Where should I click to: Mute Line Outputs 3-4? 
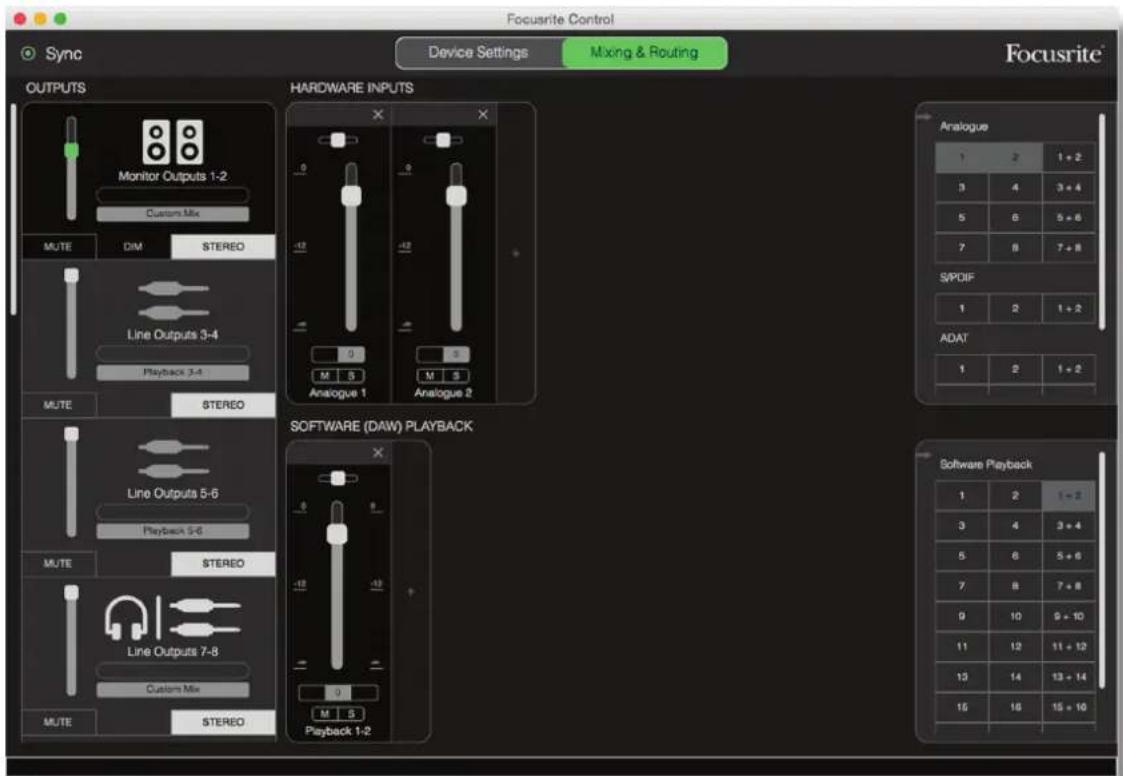[58, 405]
